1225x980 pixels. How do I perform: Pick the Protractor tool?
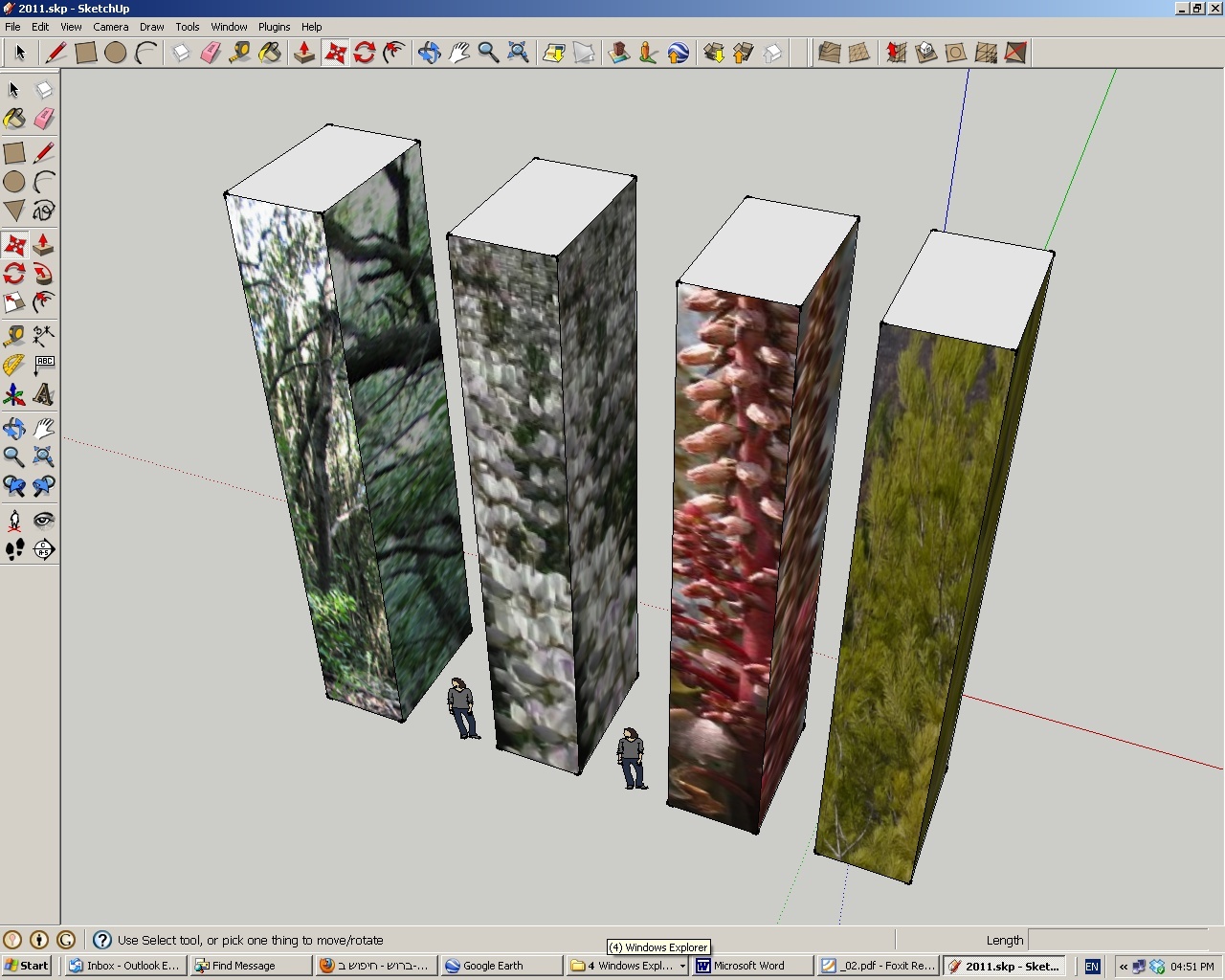point(14,365)
